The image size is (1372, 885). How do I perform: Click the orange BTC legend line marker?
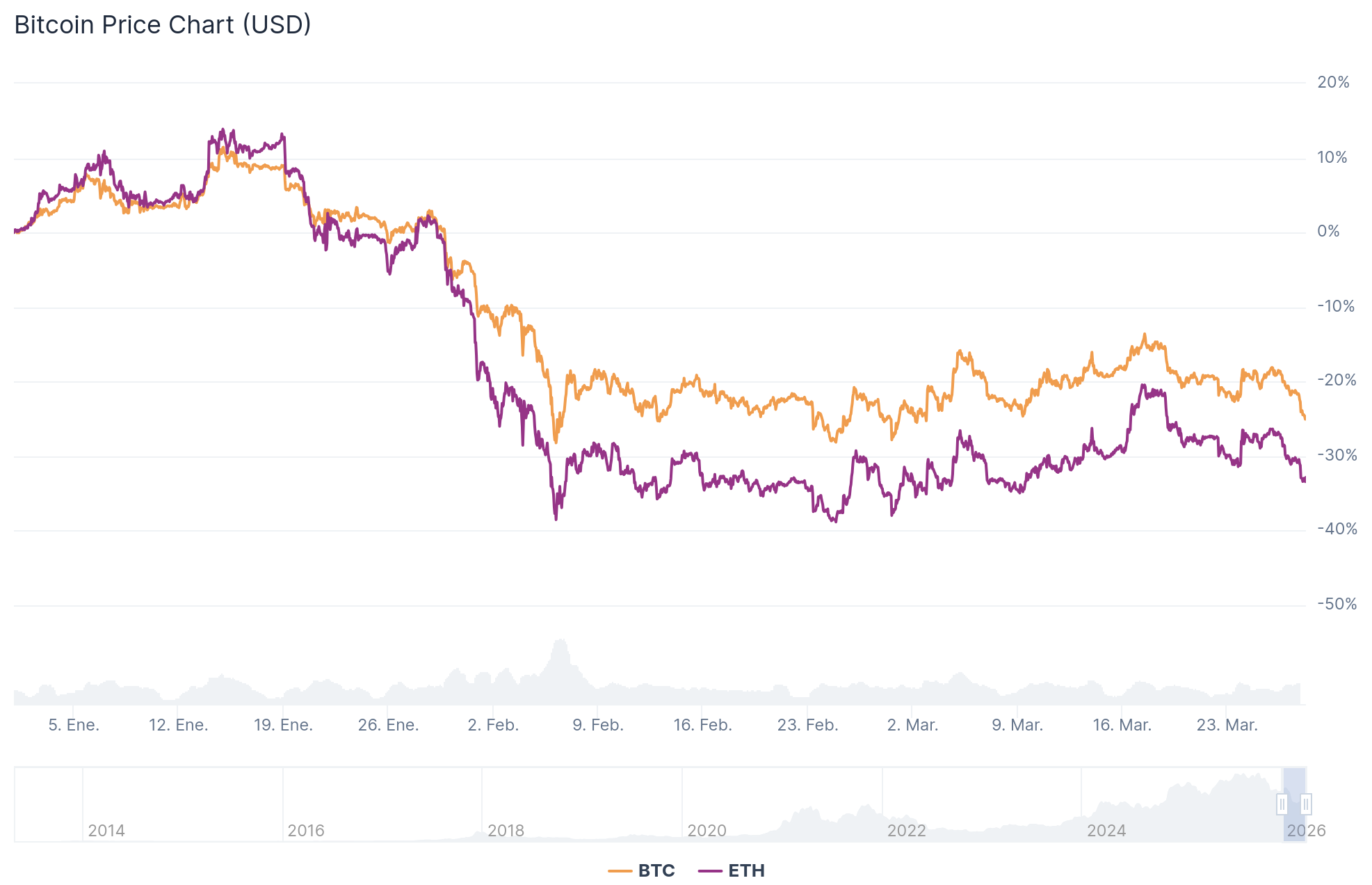[x=620, y=871]
